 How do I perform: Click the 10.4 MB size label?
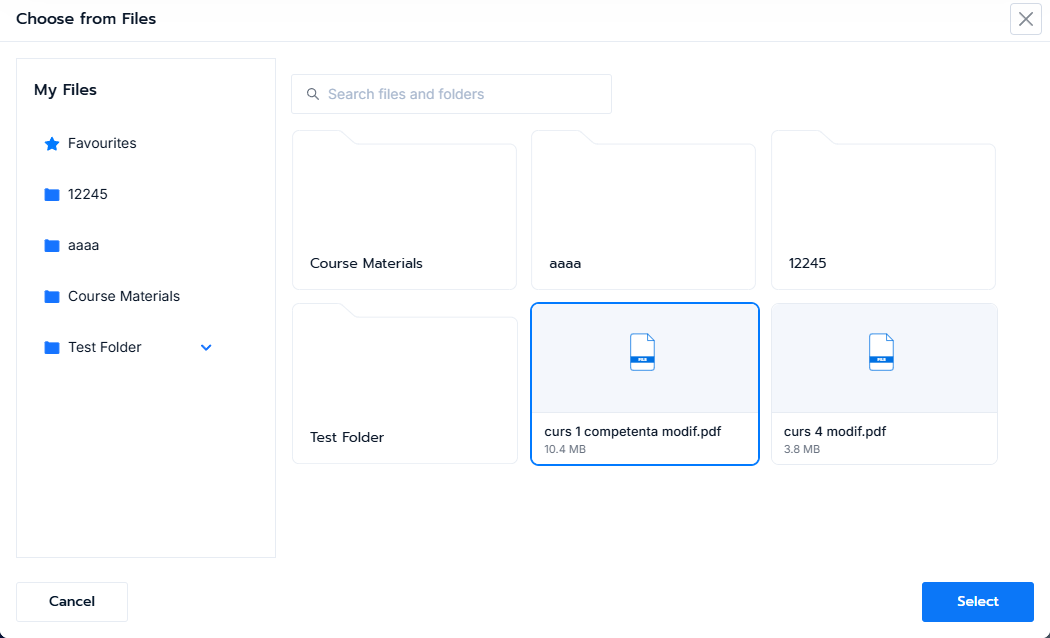565,449
